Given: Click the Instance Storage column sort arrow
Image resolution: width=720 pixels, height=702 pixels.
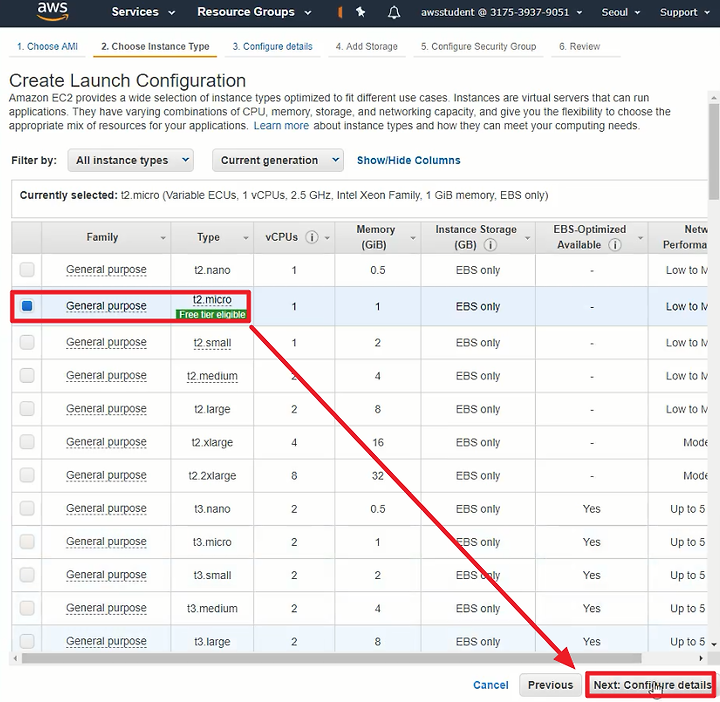Looking at the screenshot, I should pyautogui.click(x=528, y=238).
